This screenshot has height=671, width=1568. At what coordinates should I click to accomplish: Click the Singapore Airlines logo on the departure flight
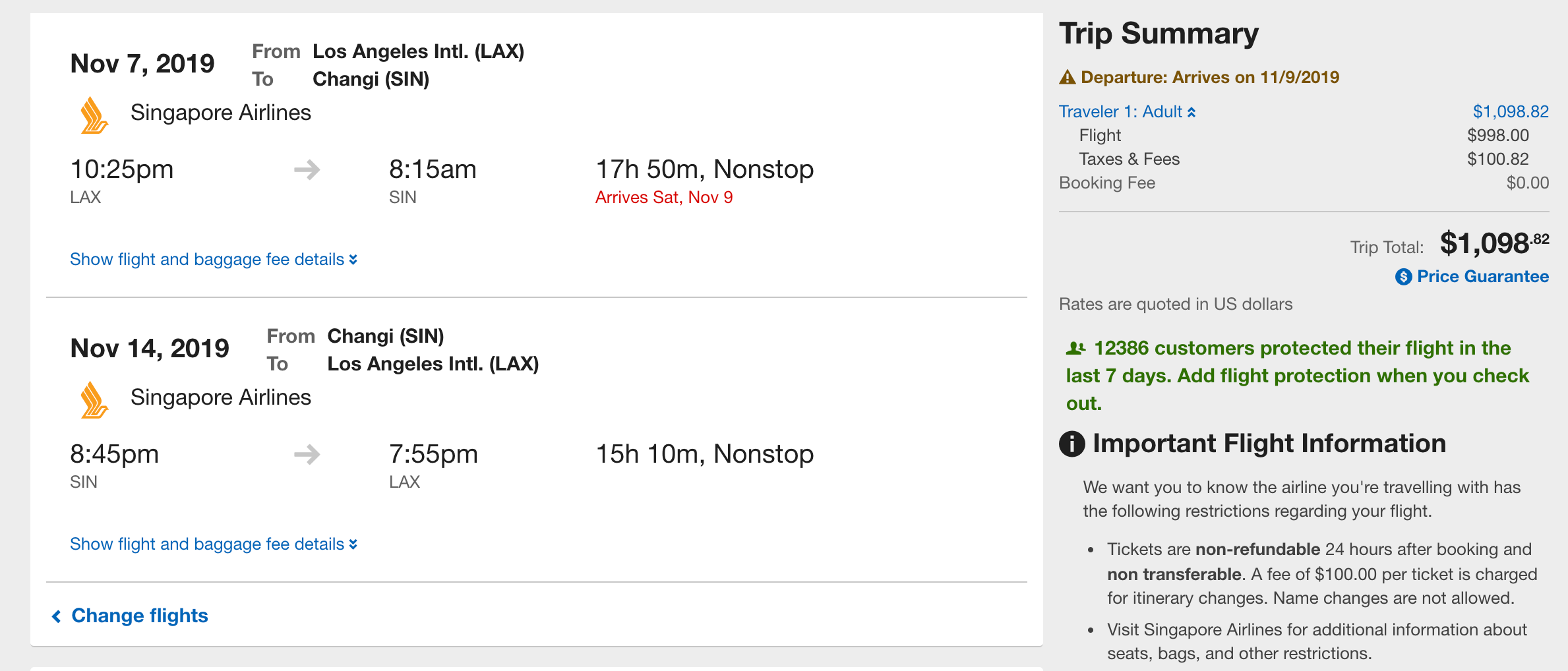(x=94, y=116)
